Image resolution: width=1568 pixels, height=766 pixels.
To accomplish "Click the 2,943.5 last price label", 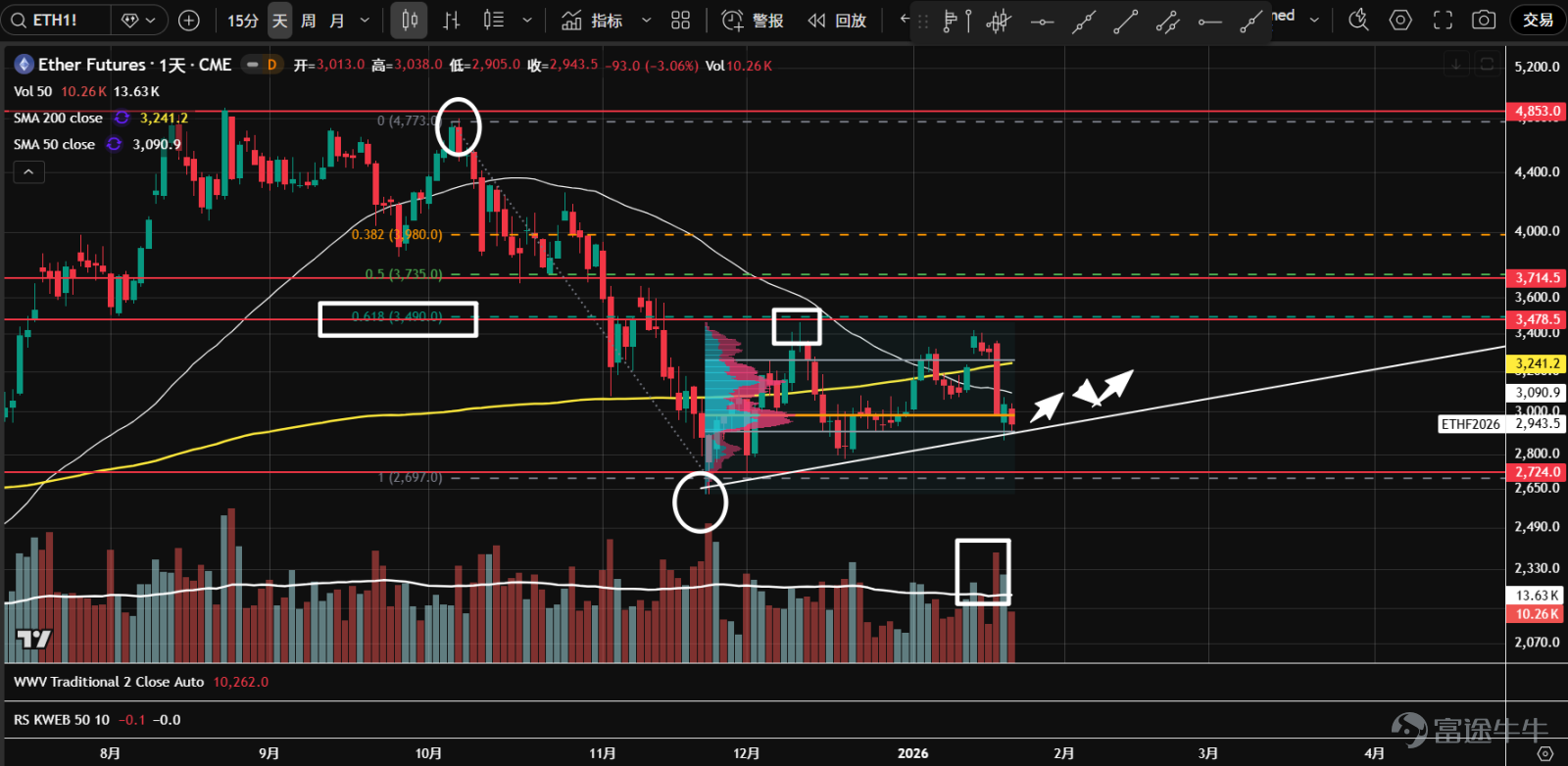I will point(1537,424).
